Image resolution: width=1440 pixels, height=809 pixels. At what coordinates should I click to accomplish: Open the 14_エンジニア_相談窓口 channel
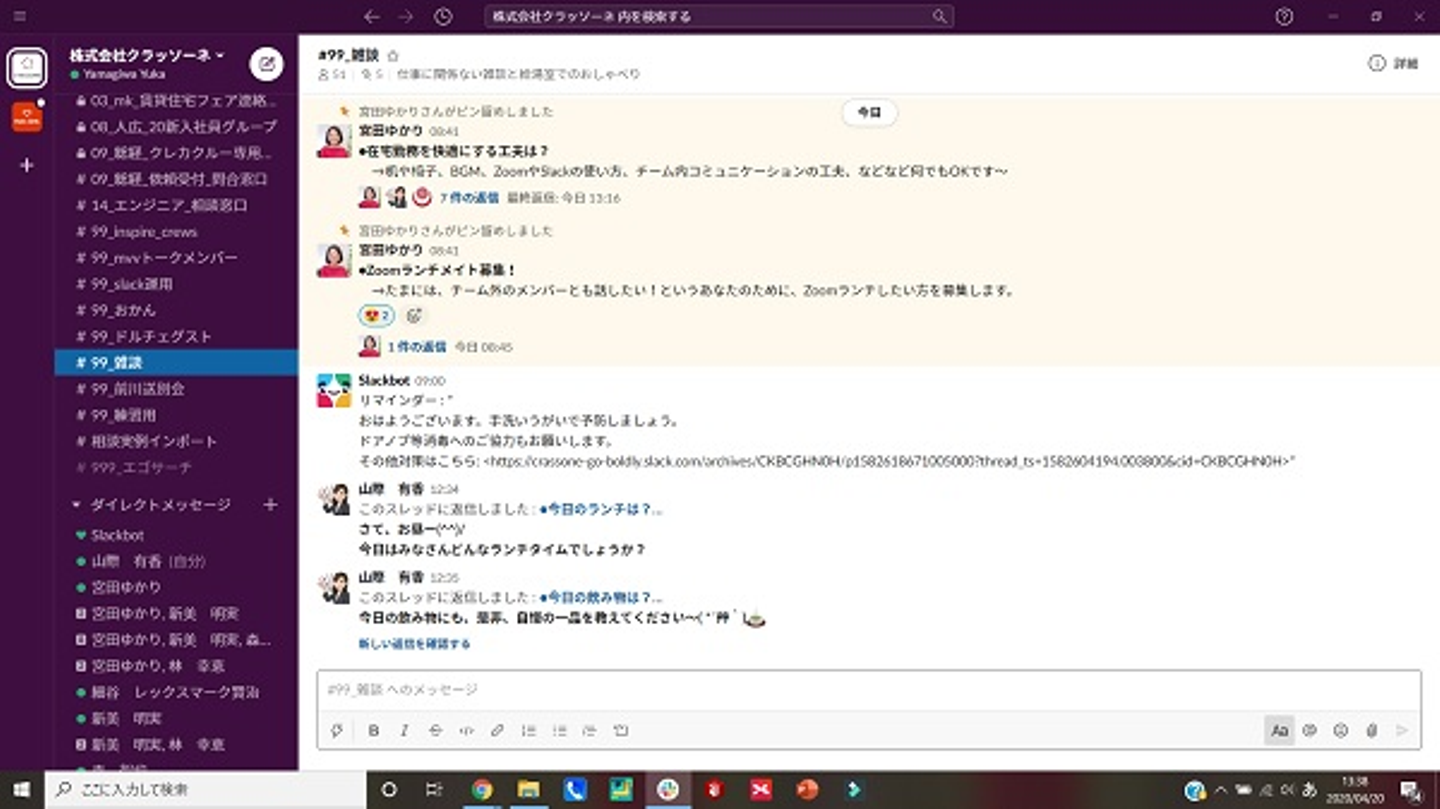[176, 205]
